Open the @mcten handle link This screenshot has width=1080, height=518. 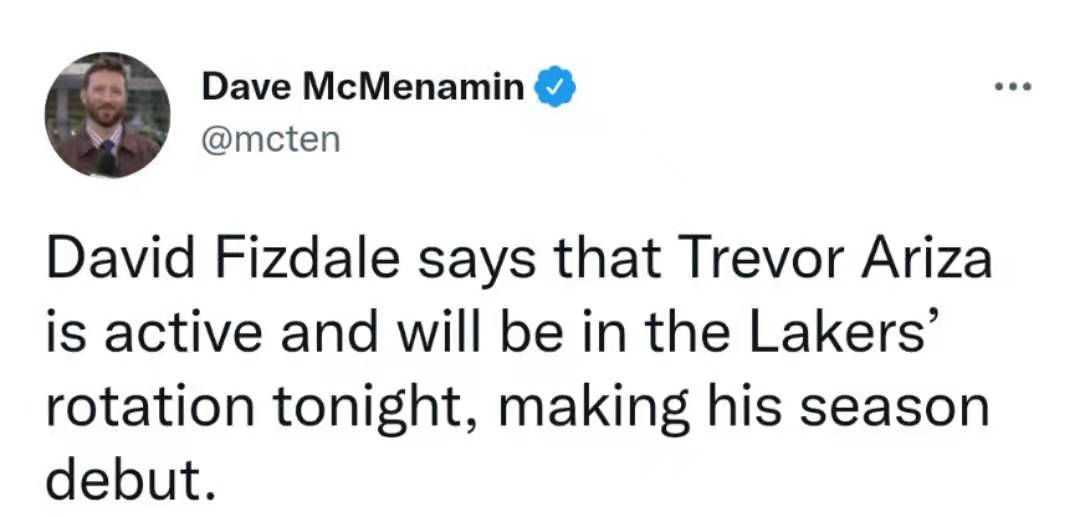click(x=271, y=140)
